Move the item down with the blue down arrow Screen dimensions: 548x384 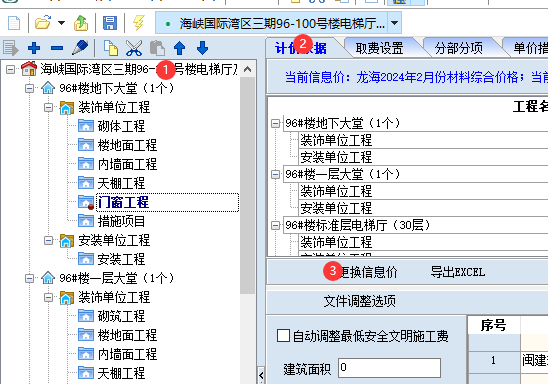click(x=202, y=48)
